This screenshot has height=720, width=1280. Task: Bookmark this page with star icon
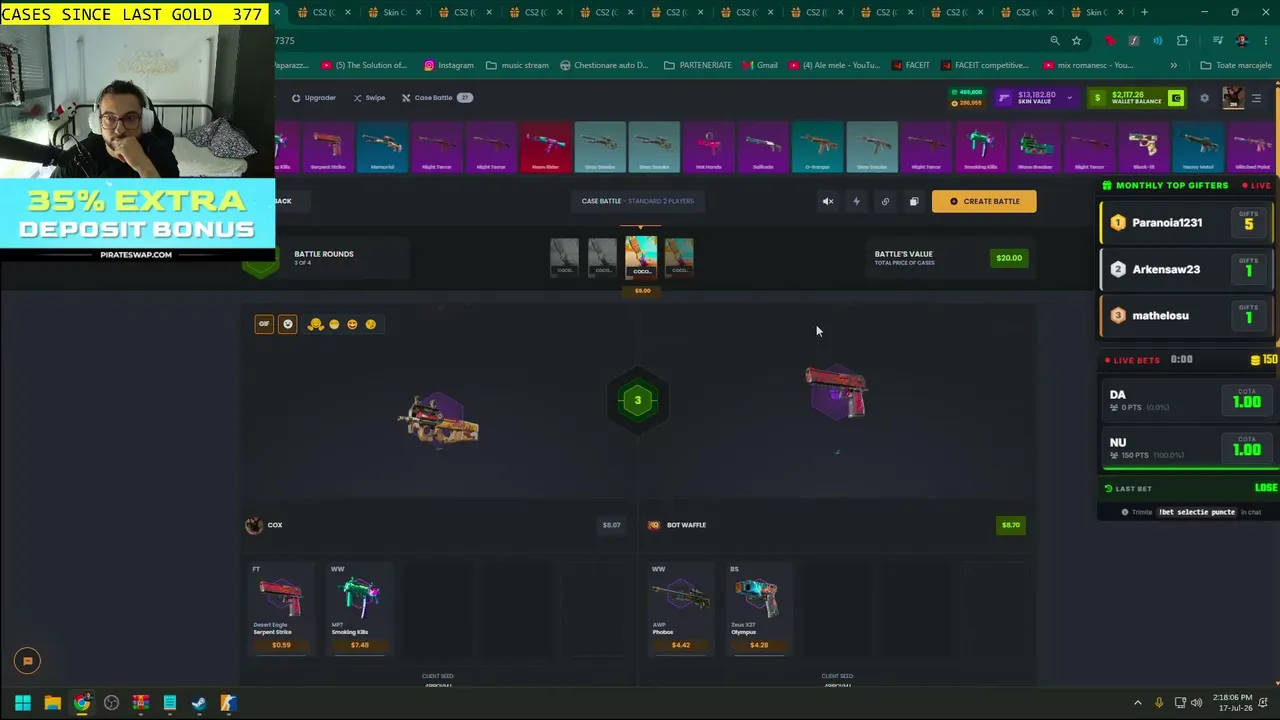pyautogui.click(x=1076, y=41)
